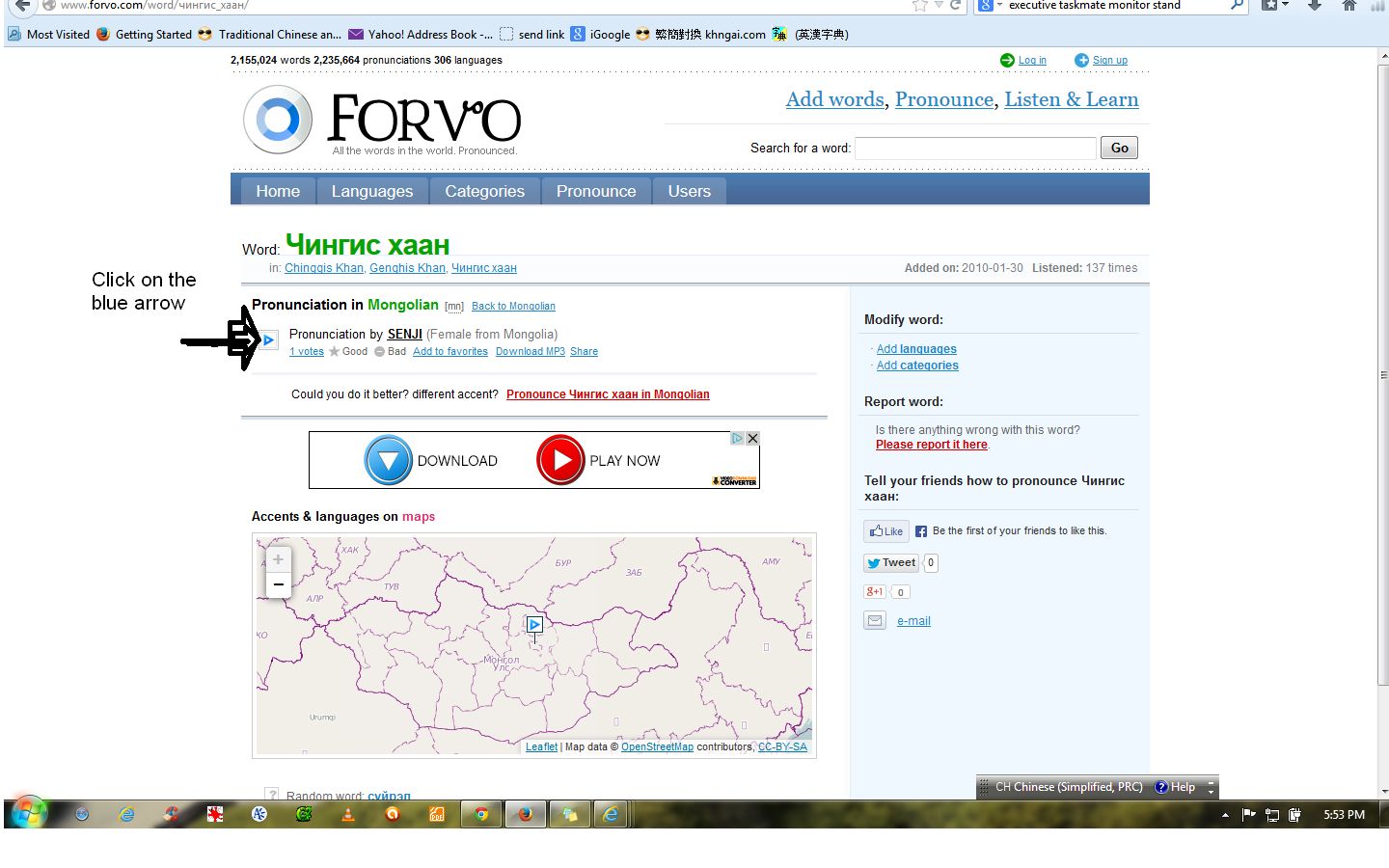This screenshot has height=868, width=1389.
Task: Click the Google +1 button
Action: pyautogui.click(x=875, y=592)
